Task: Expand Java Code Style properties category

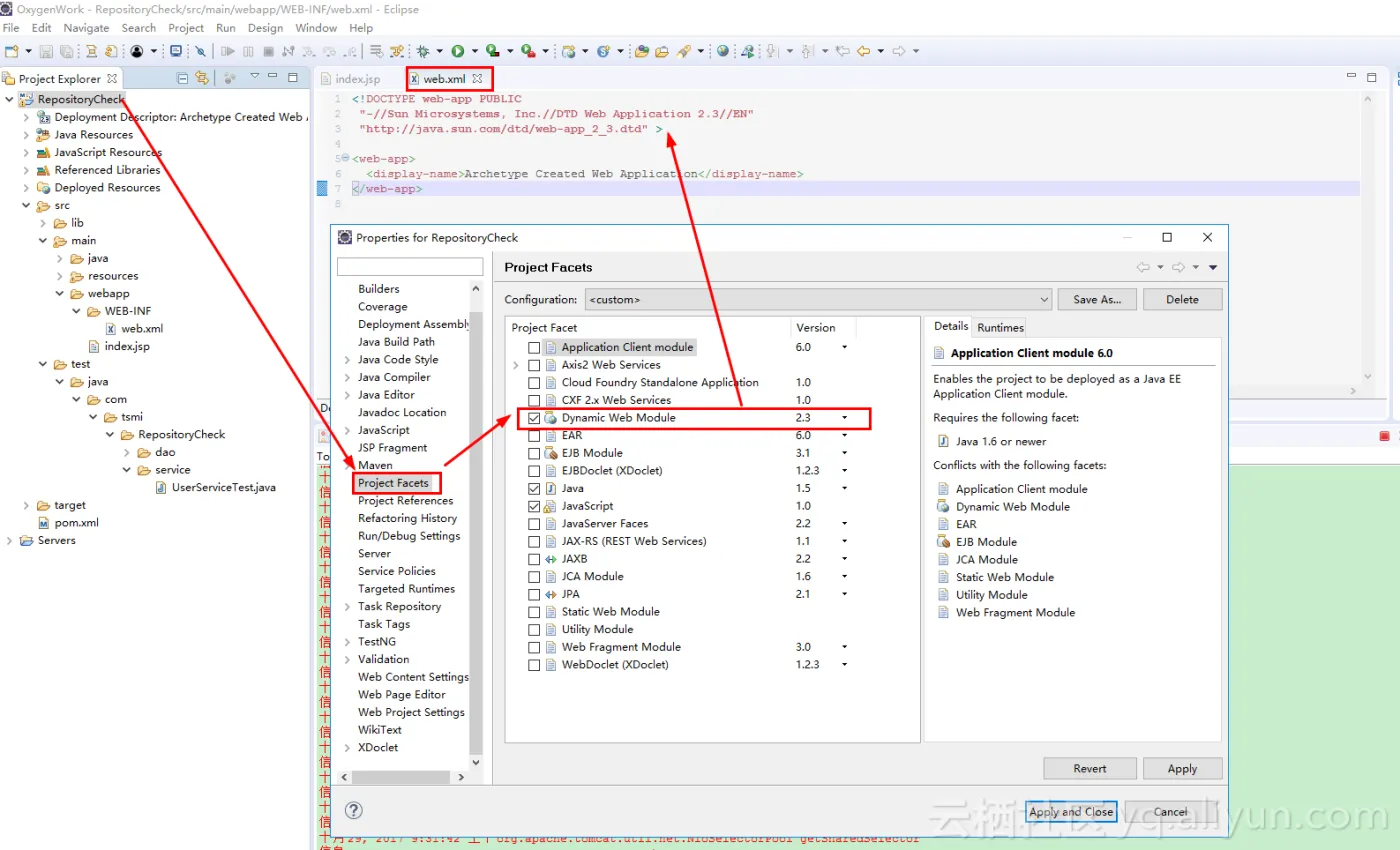Action: [347, 360]
